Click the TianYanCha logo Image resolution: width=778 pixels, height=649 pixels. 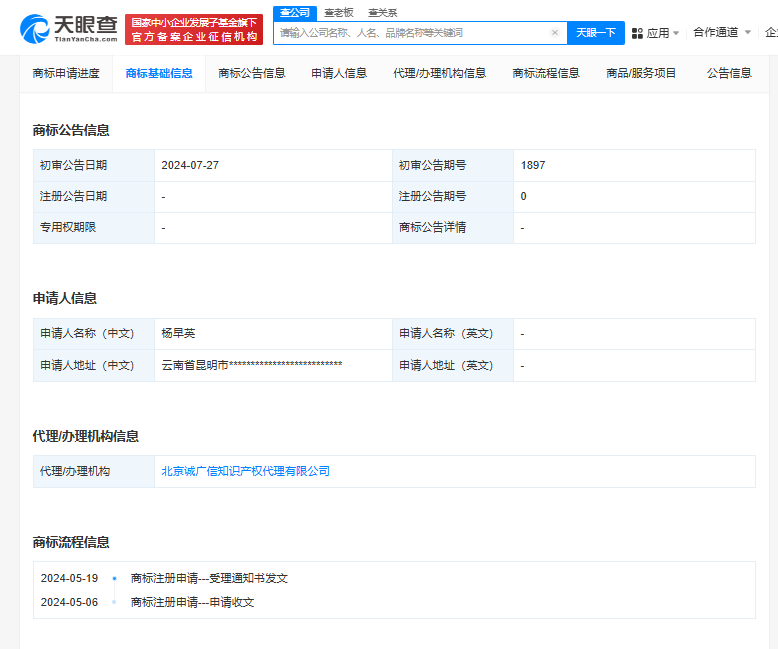click(x=68, y=29)
